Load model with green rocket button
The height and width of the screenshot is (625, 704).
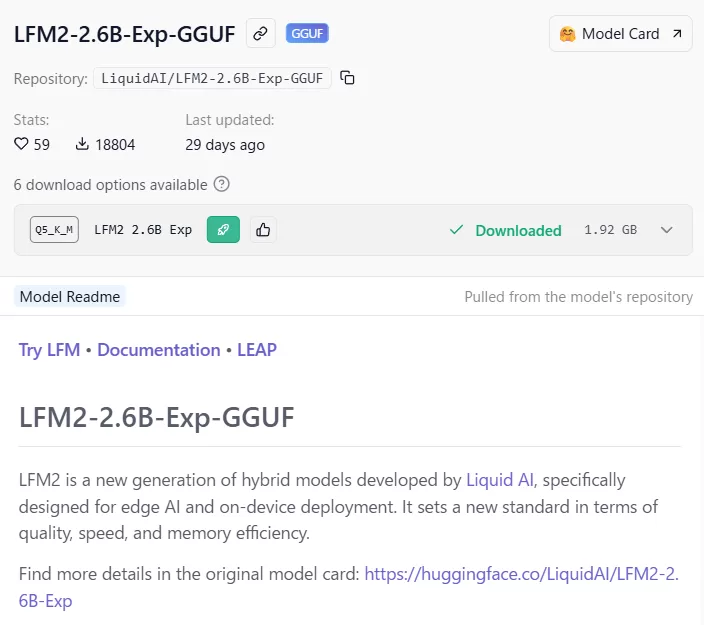(x=223, y=229)
